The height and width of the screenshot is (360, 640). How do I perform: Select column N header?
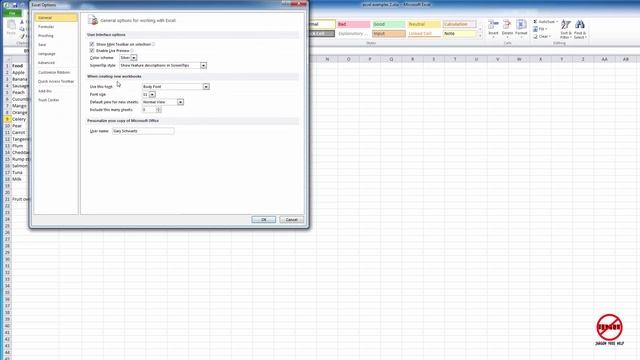click(x=327, y=59)
